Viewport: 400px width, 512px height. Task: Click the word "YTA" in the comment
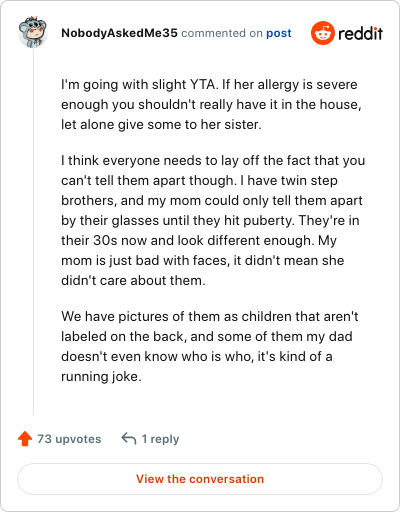point(203,84)
